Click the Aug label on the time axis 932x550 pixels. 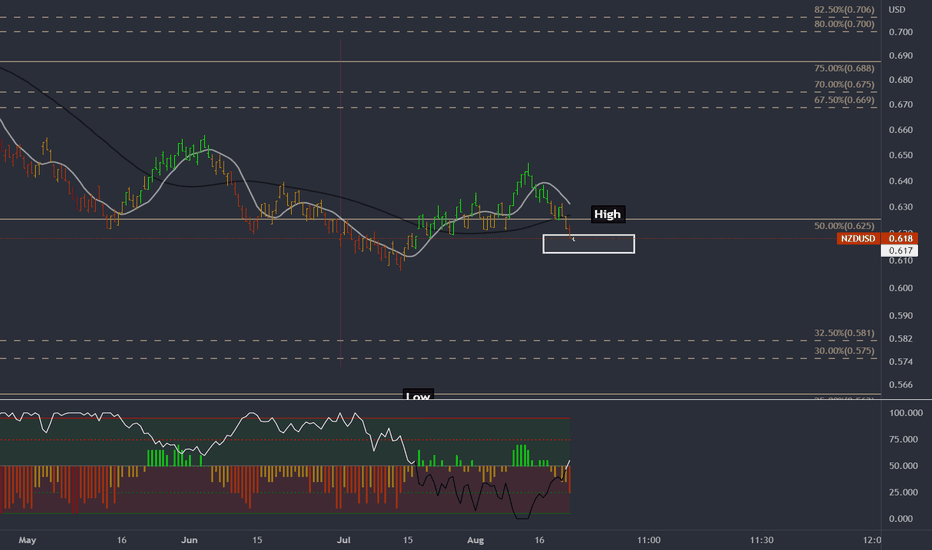tap(476, 540)
